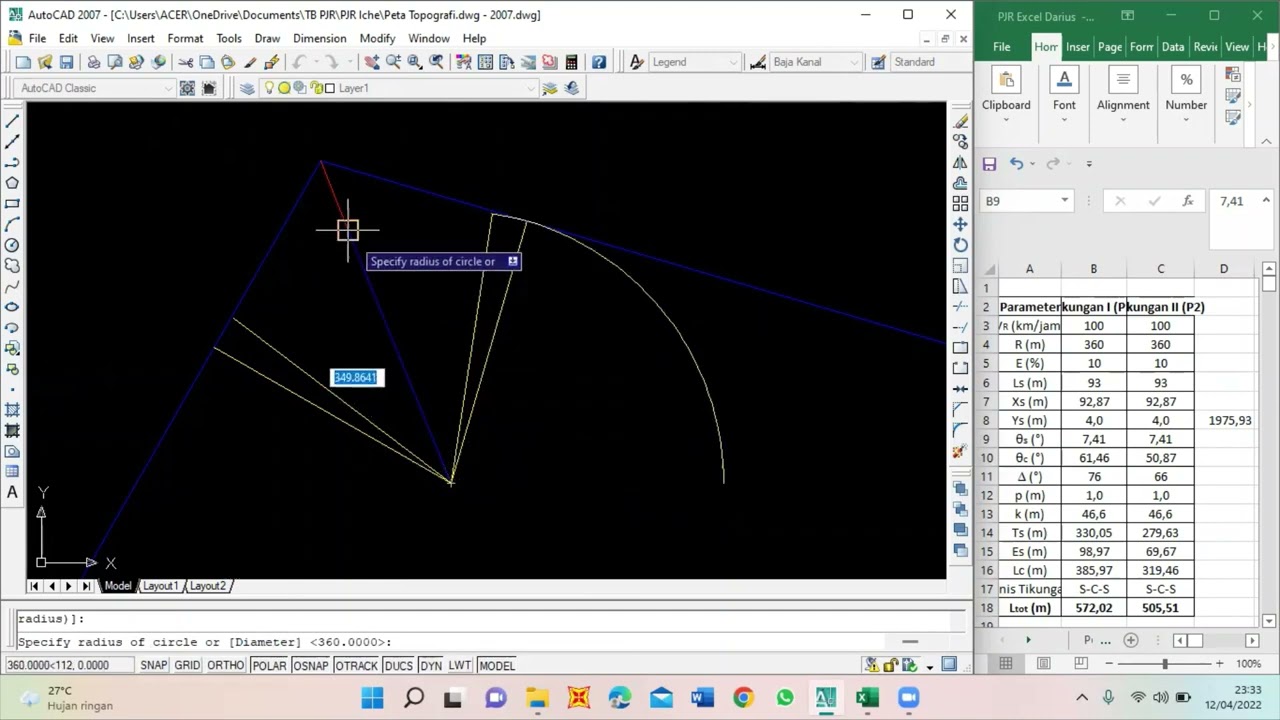Open the AutoCAD Classic workspace dropdown
The width and height of the screenshot is (1280, 720).
click(x=94, y=88)
